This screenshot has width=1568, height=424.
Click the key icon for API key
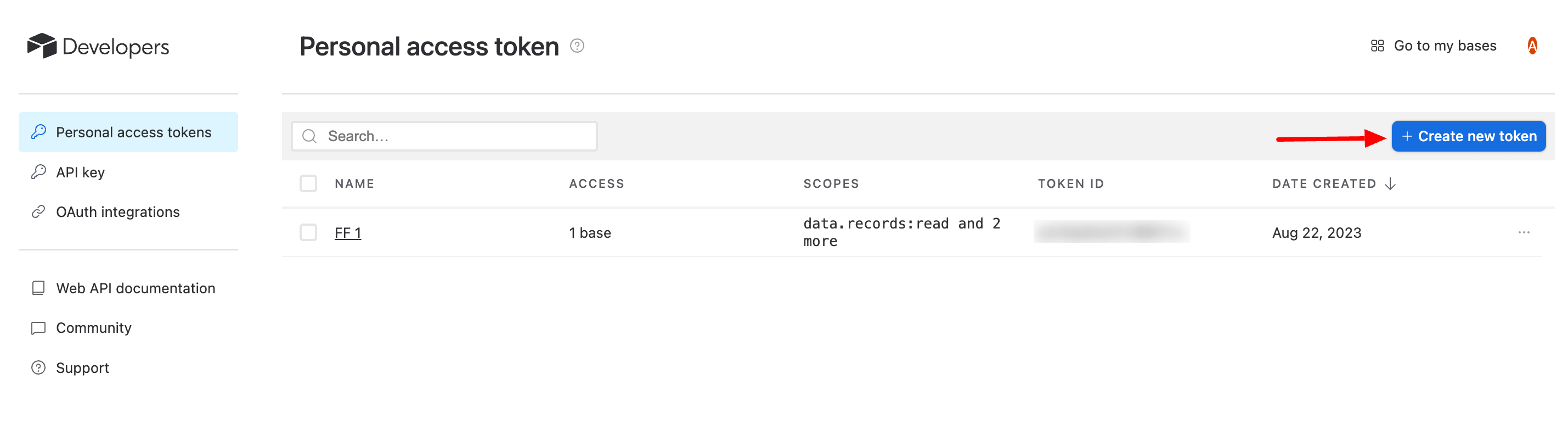(x=38, y=172)
